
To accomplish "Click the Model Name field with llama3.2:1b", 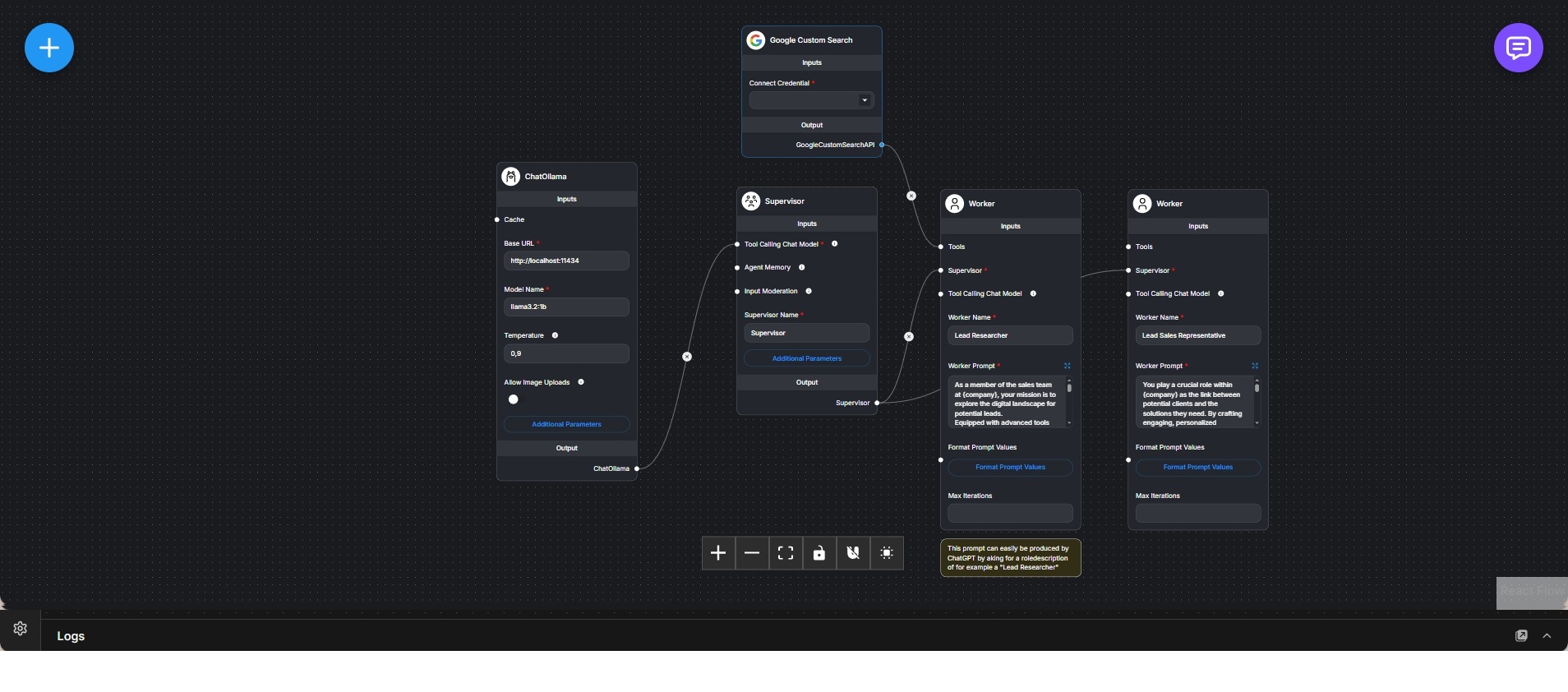I will point(566,307).
